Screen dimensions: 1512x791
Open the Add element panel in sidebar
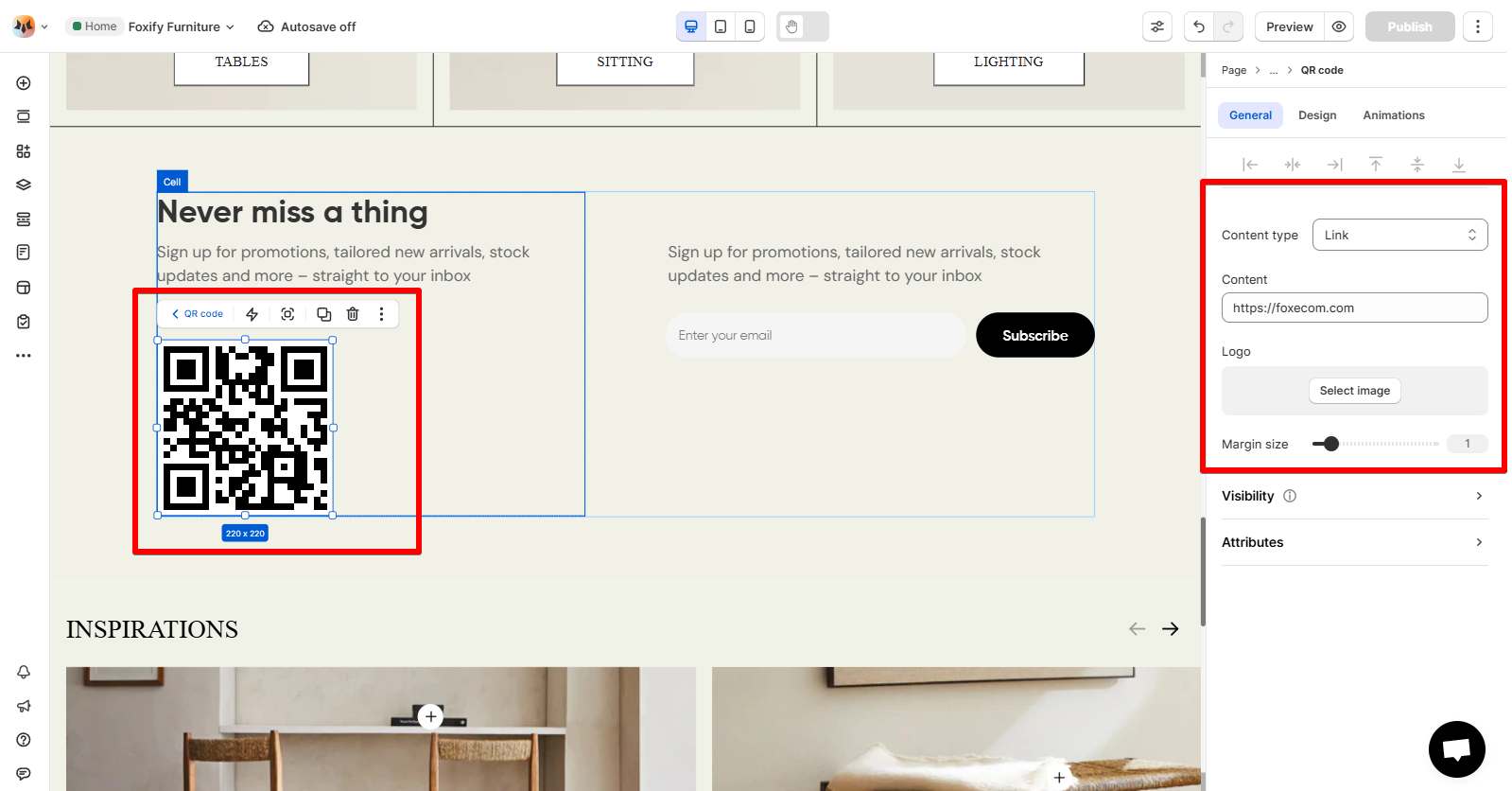pos(24,83)
